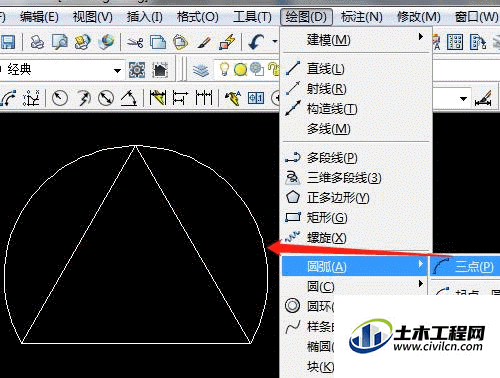Viewport: 500px width, 378px height.
Task: Expand the 建模(M) submenu arrow
Action: pos(421,36)
